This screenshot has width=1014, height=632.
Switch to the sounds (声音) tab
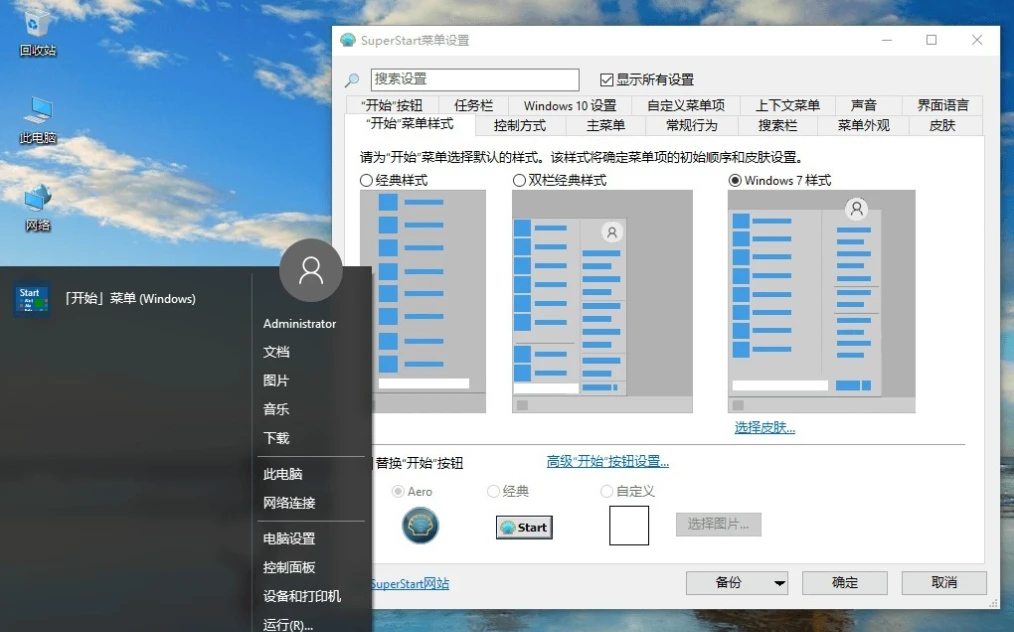863,105
